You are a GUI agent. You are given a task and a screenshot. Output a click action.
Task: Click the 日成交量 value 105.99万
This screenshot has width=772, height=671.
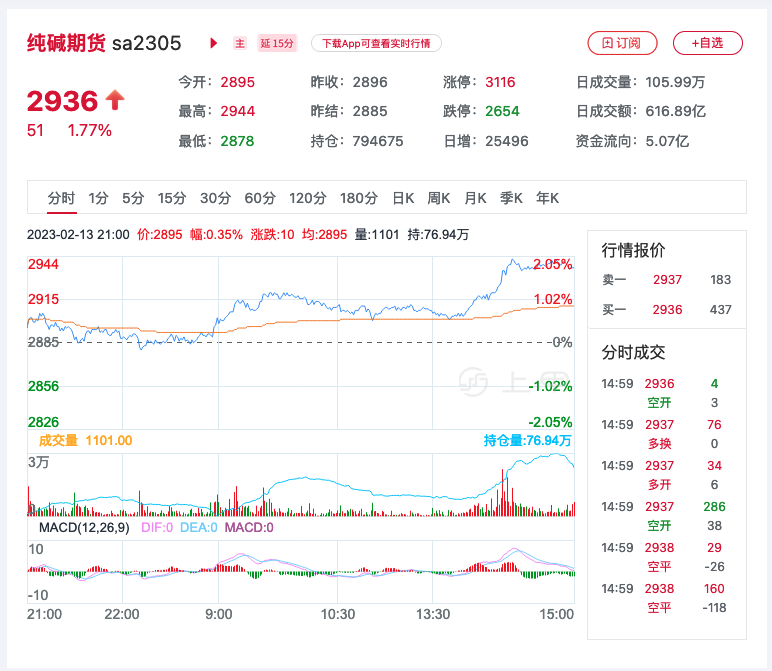click(x=676, y=82)
